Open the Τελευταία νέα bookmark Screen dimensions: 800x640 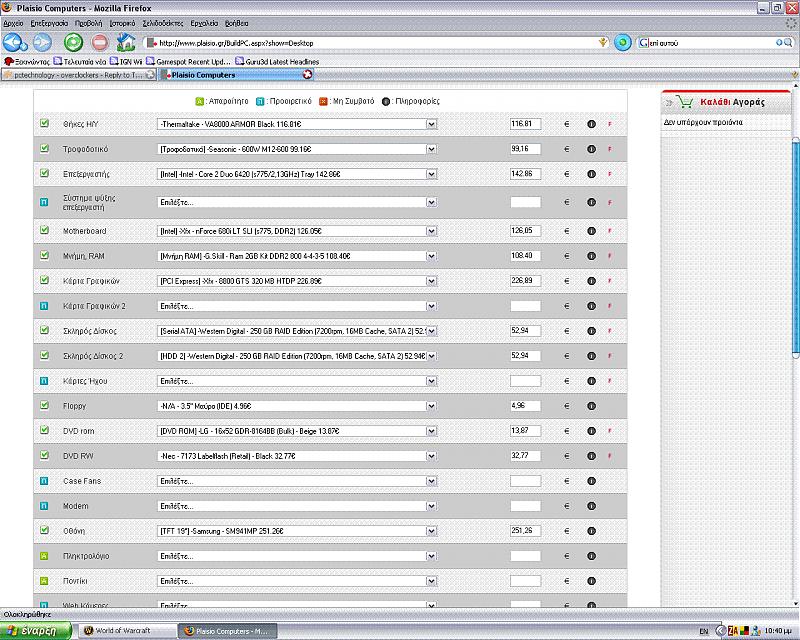(80, 61)
